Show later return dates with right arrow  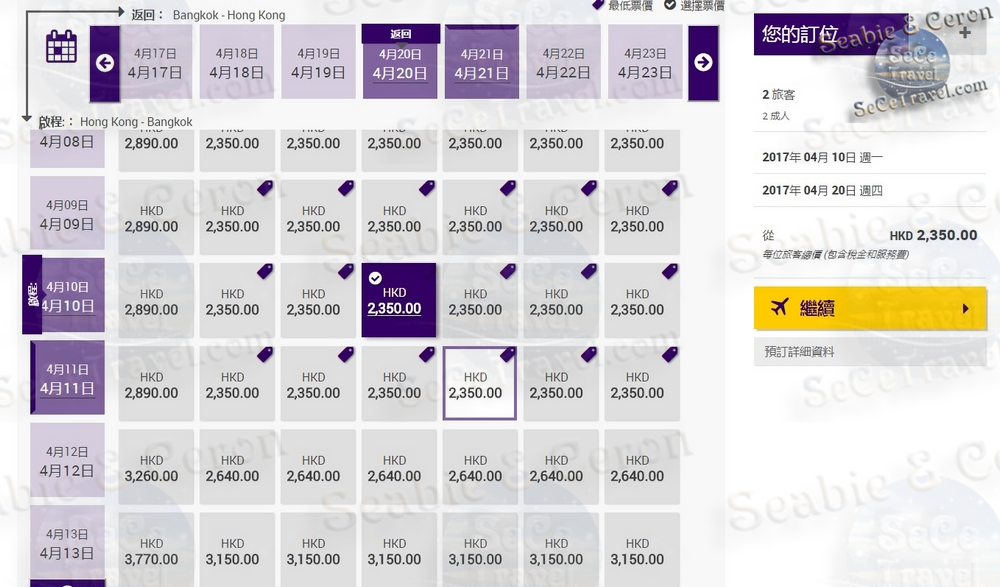(703, 63)
